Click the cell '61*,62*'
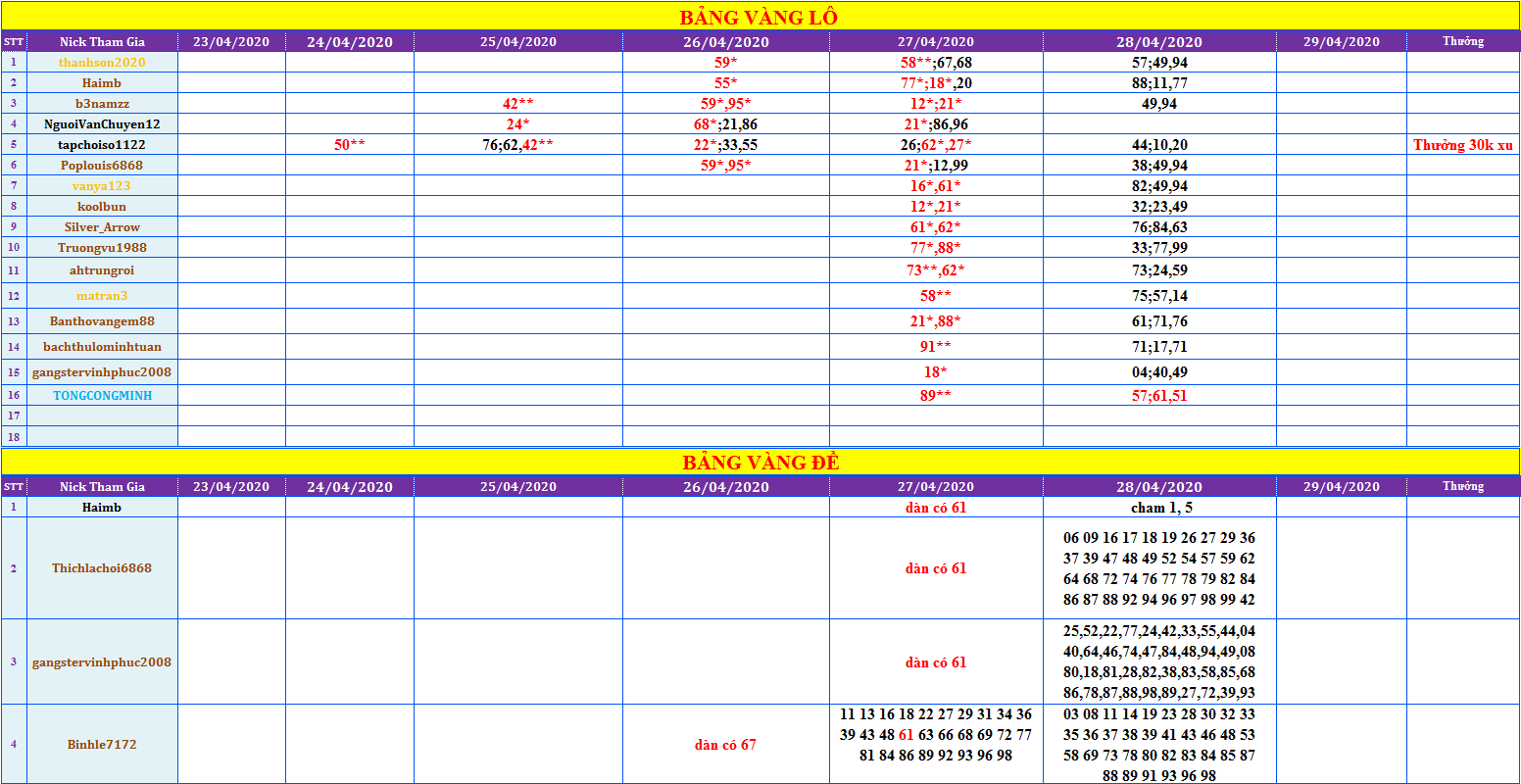1521x784 pixels. [x=936, y=226]
